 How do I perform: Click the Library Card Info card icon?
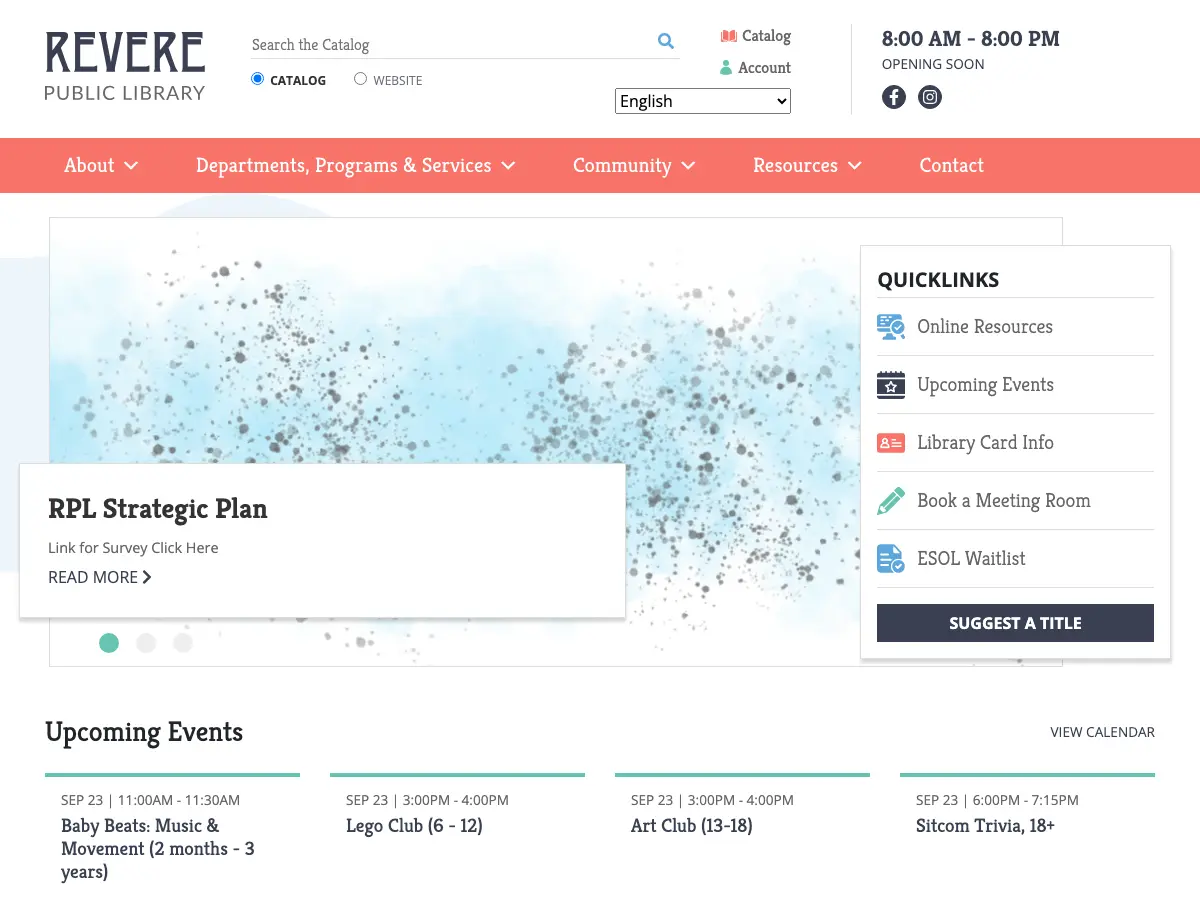pyautogui.click(x=891, y=443)
